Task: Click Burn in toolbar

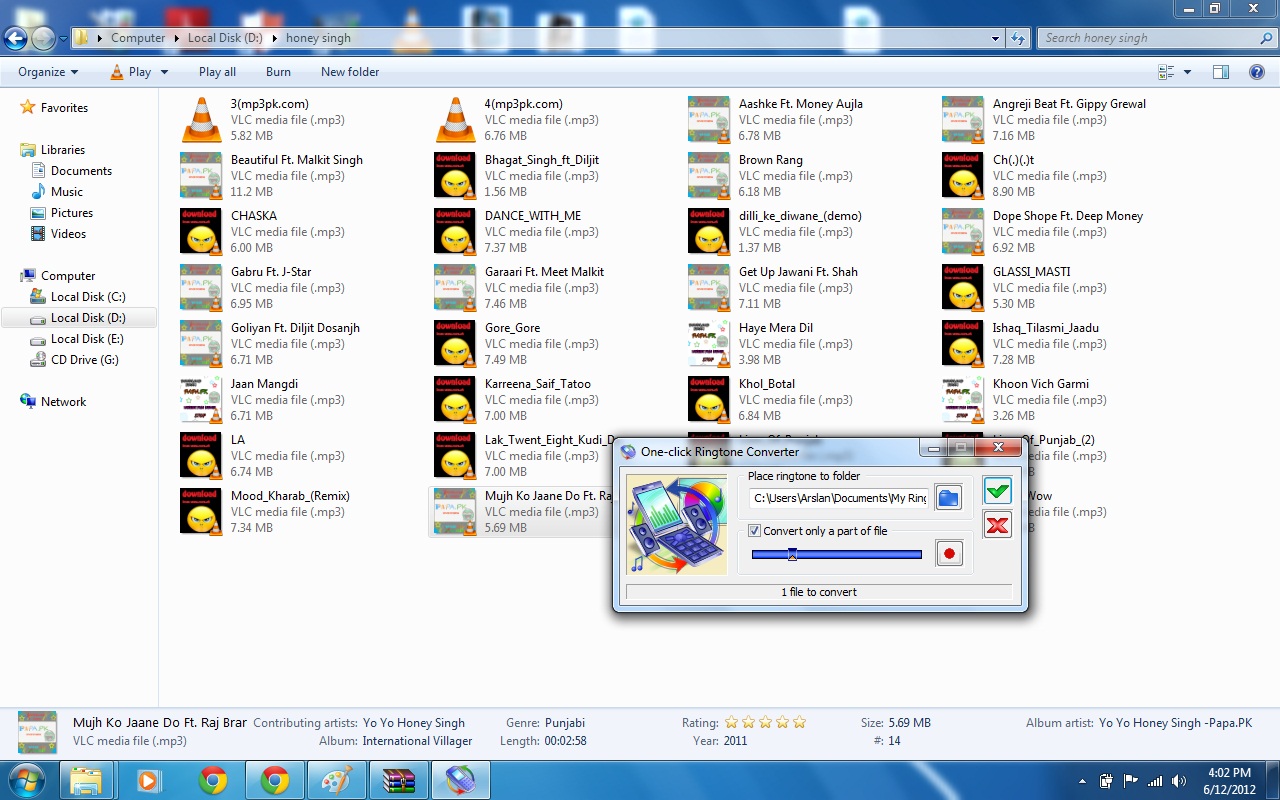Action: pos(278,72)
